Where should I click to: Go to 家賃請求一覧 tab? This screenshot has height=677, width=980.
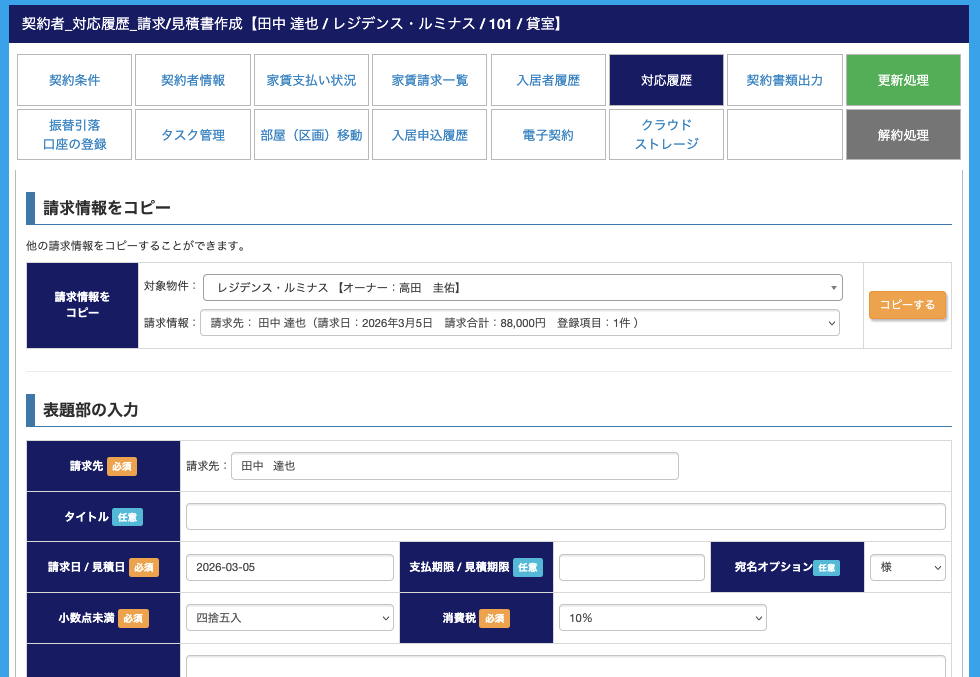point(429,80)
